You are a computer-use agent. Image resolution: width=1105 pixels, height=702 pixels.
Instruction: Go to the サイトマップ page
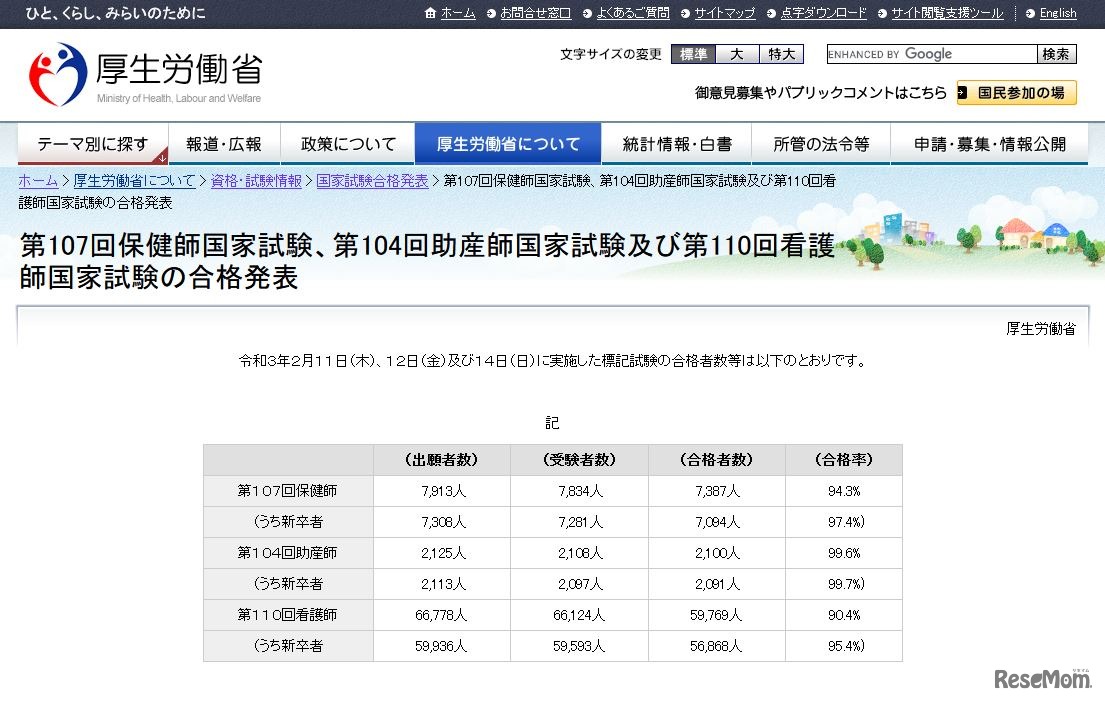pyautogui.click(x=724, y=13)
